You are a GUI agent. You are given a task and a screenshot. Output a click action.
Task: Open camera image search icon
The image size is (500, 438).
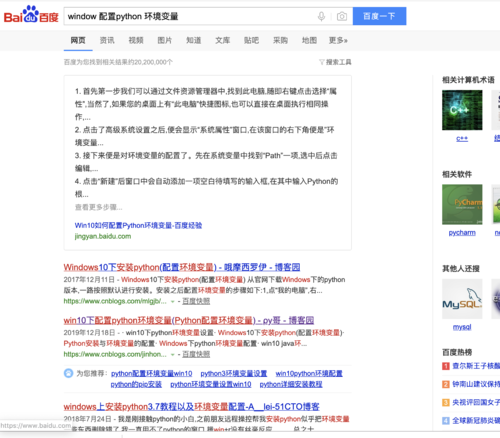point(342,16)
